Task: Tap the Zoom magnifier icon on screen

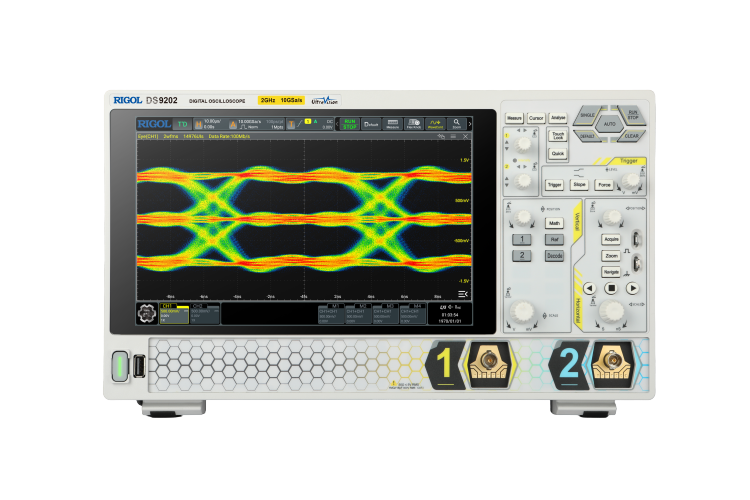Action: pyautogui.click(x=456, y=124)
